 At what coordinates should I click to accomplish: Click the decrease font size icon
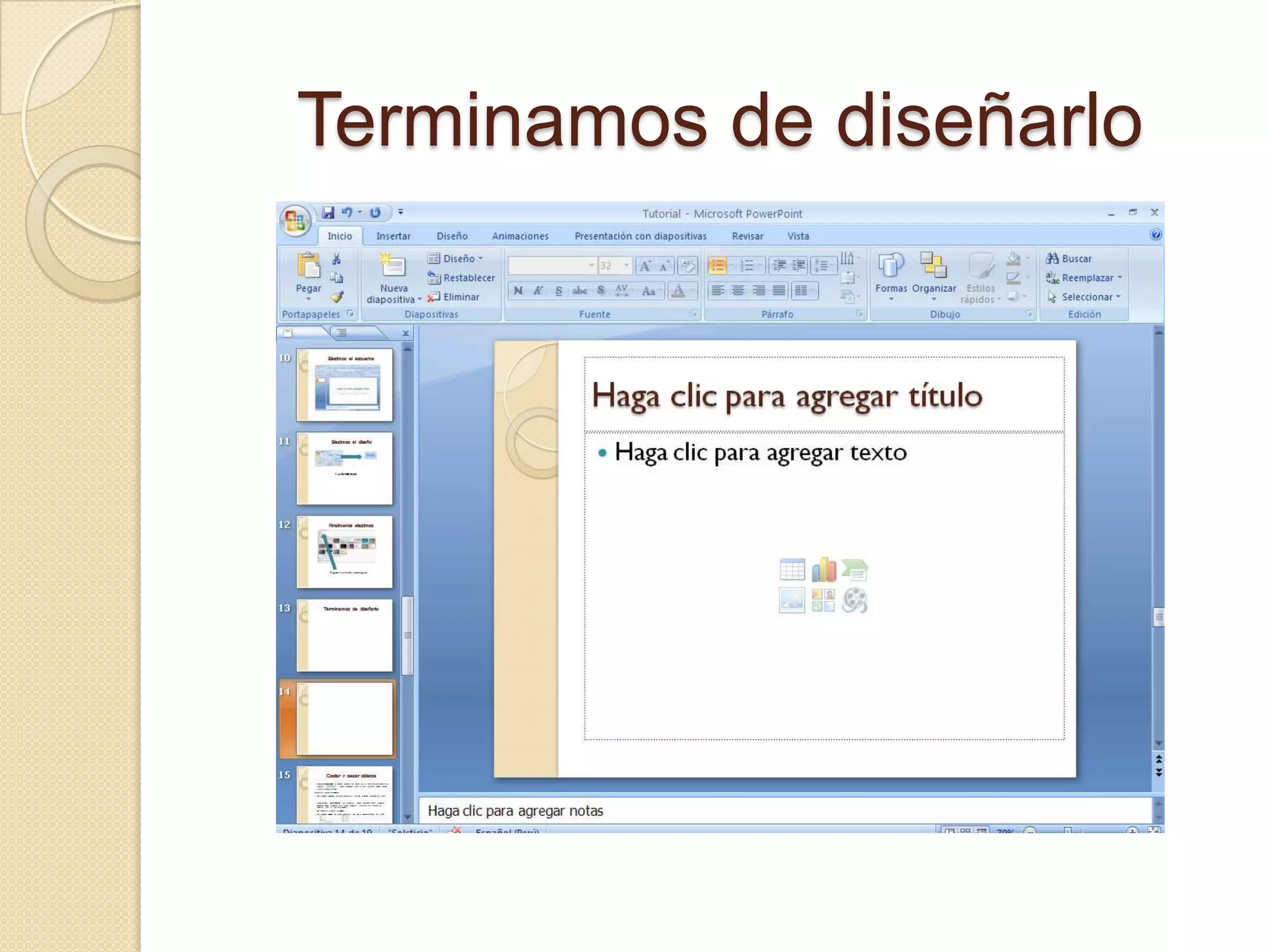click(x=664, y=266)
